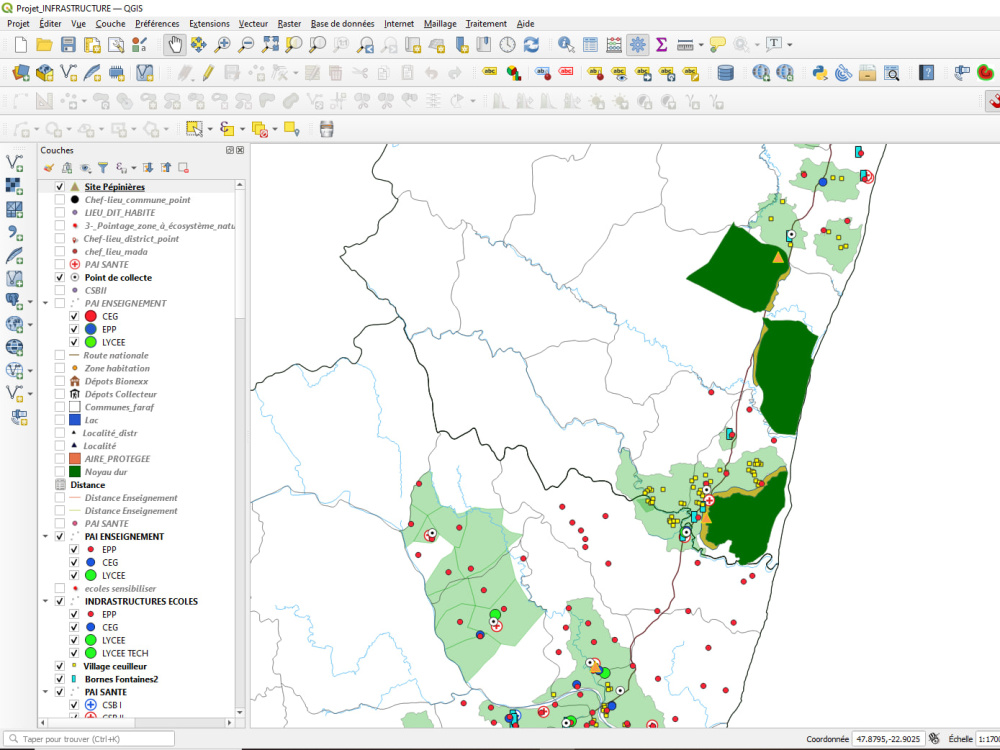The image size is (1000, 750).
Task: Open the Vecteur menu
Action: [x=253, y=24]
